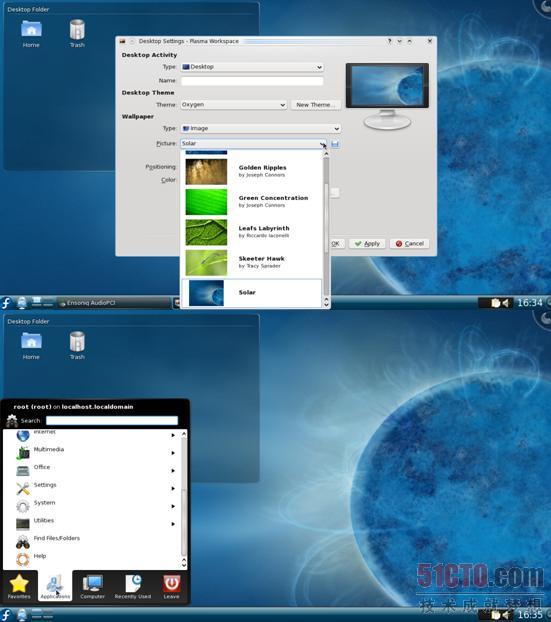Screen dimensions: 551x622
Task: Open System gear icon in launcher
Action: tap(23, 506)
